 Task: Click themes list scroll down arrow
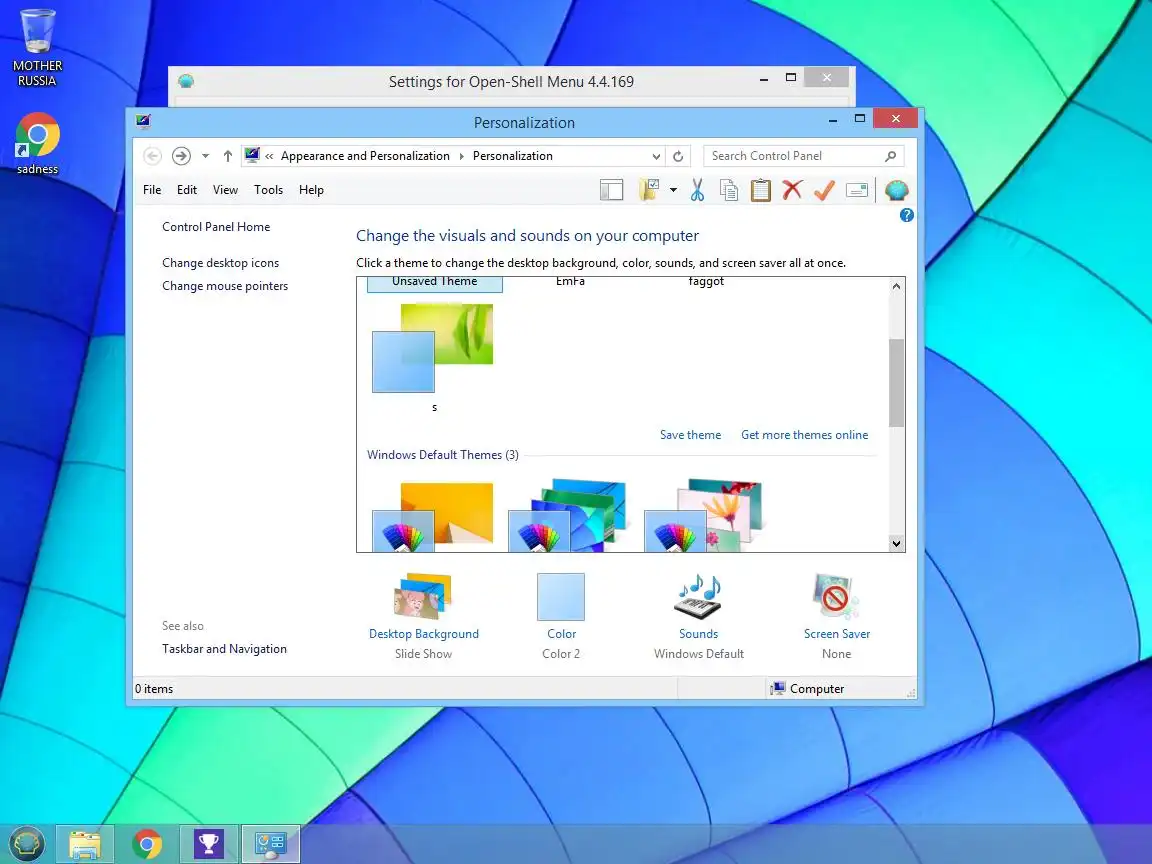[x=896, y=544]
